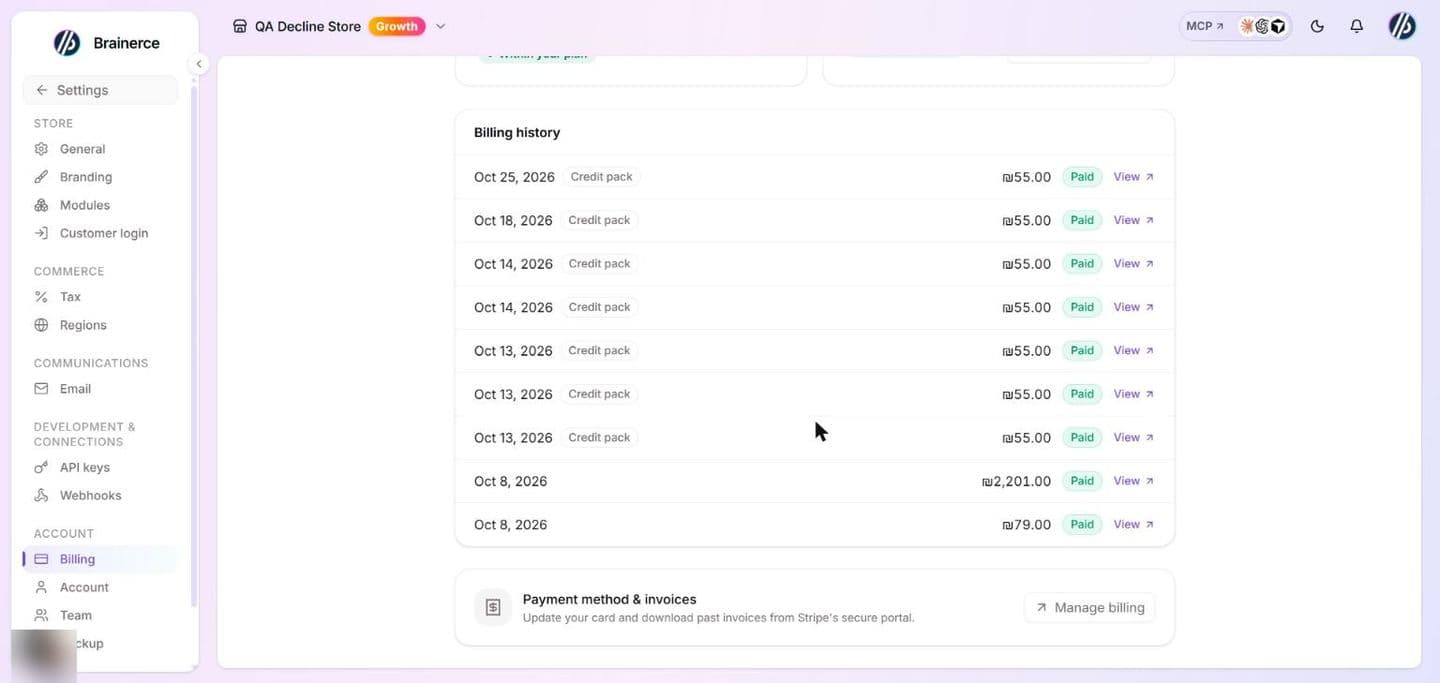
Task: Click the COMMERCE section label
Action: point(69,271)
